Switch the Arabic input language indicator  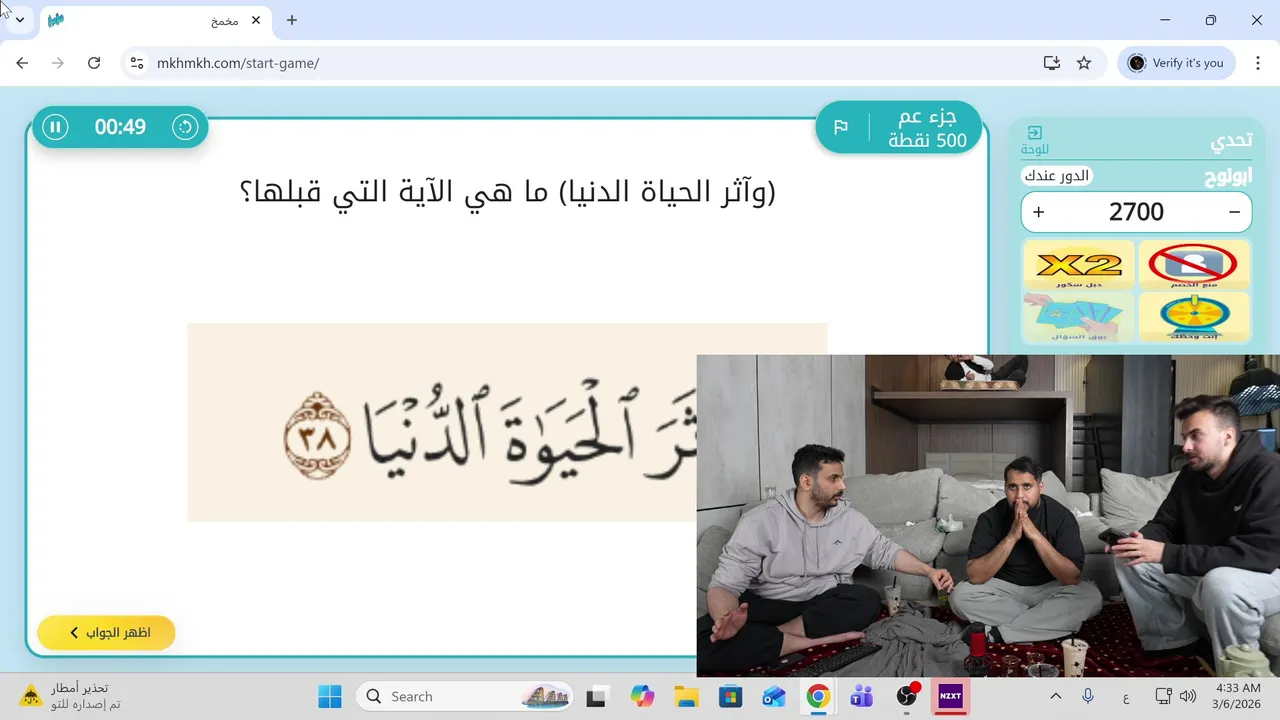coord(1126,696)
